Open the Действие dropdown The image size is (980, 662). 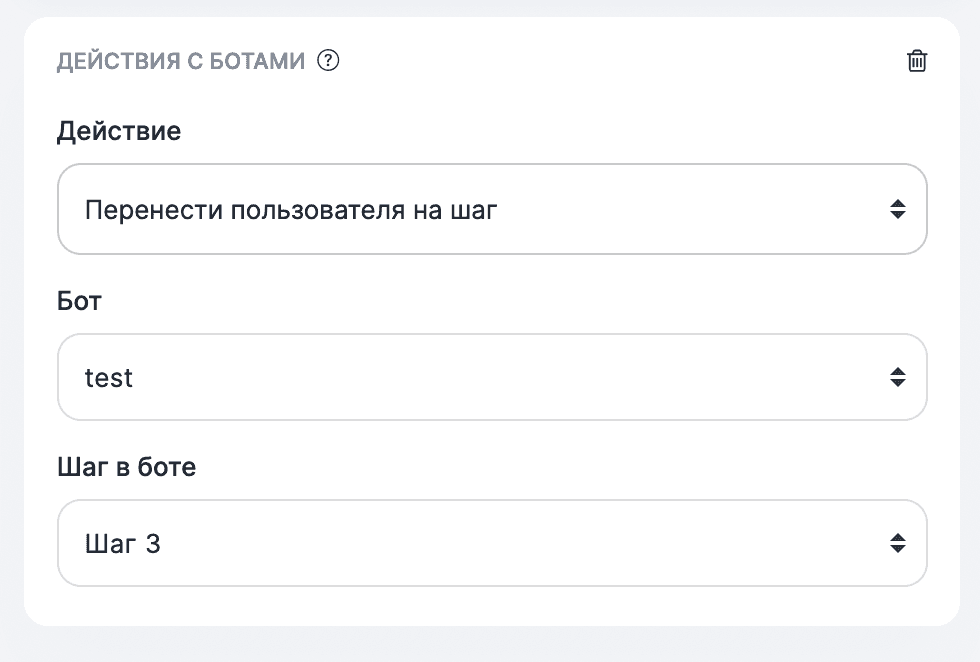pyautogui.click(x=492, y=209)
